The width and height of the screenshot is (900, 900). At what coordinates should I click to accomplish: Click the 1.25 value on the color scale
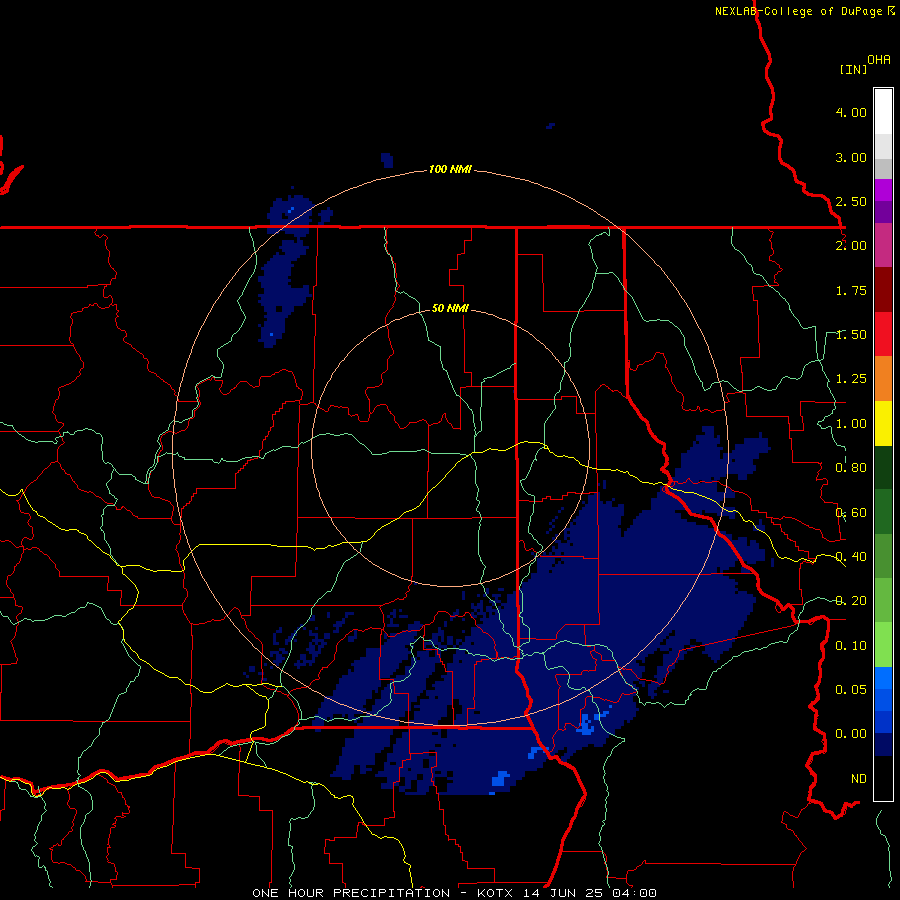coord(851,379)
